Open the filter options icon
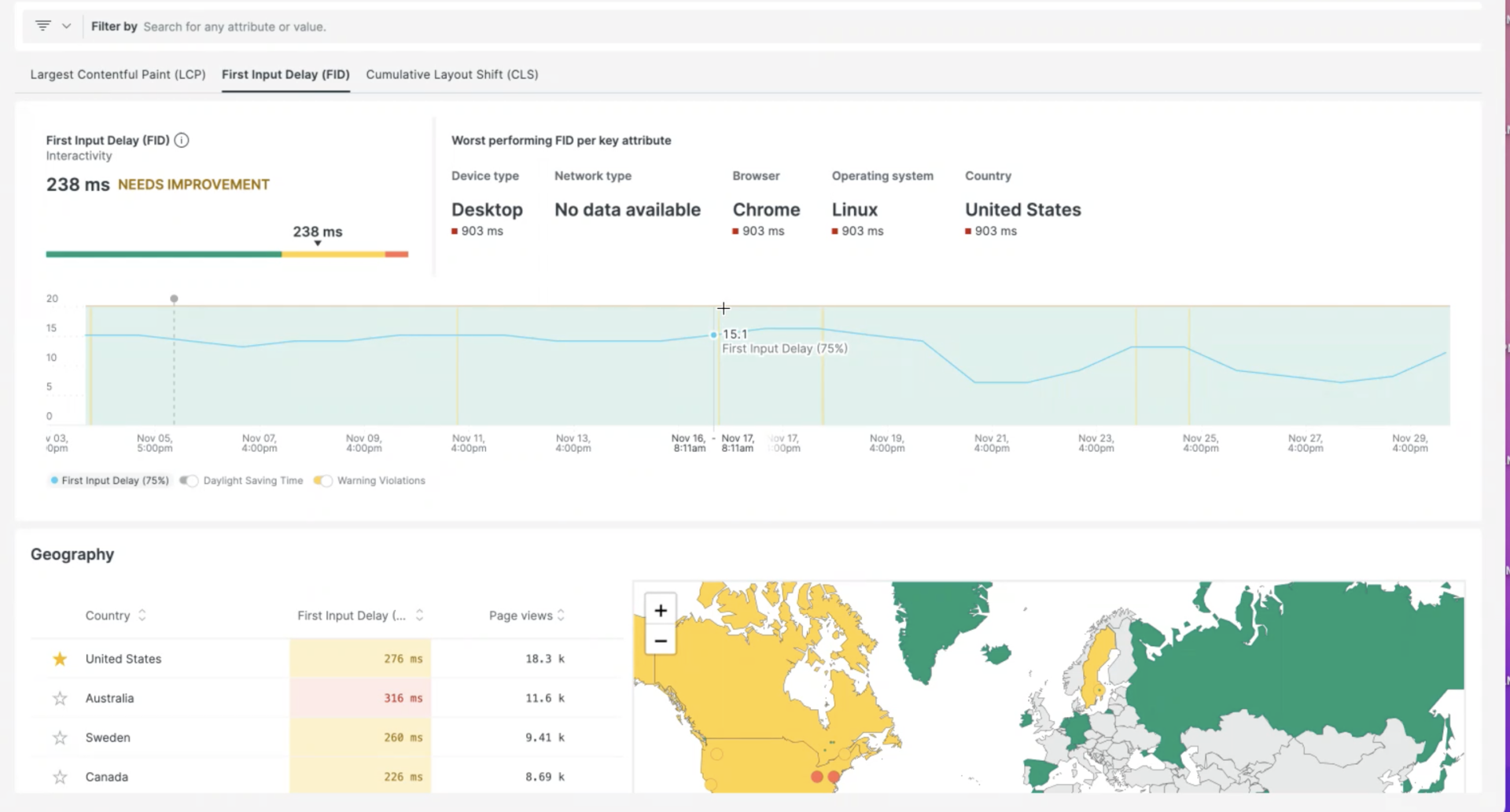 (43, 24)
